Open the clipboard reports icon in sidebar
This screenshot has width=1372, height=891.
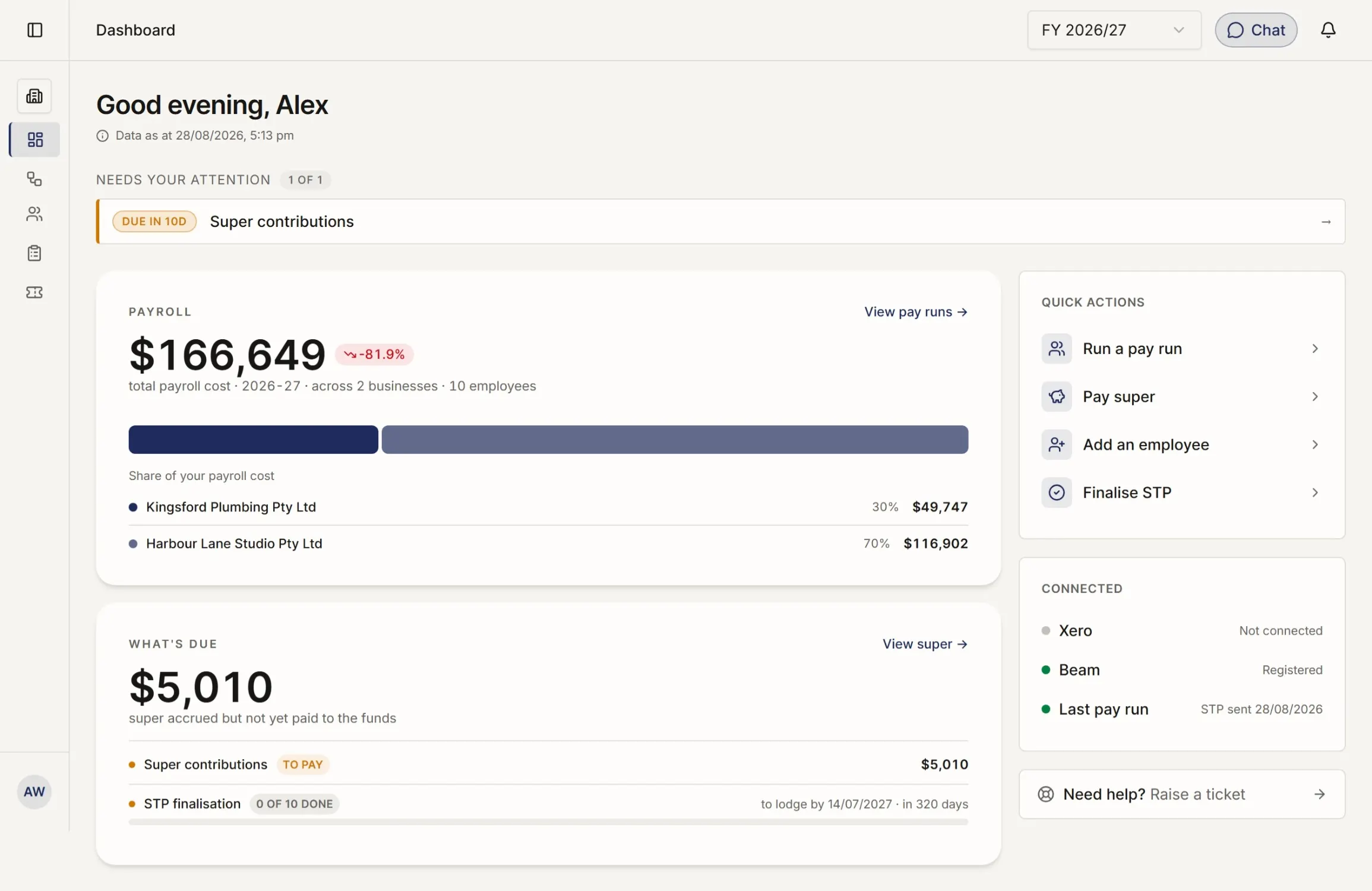[34, 253]
